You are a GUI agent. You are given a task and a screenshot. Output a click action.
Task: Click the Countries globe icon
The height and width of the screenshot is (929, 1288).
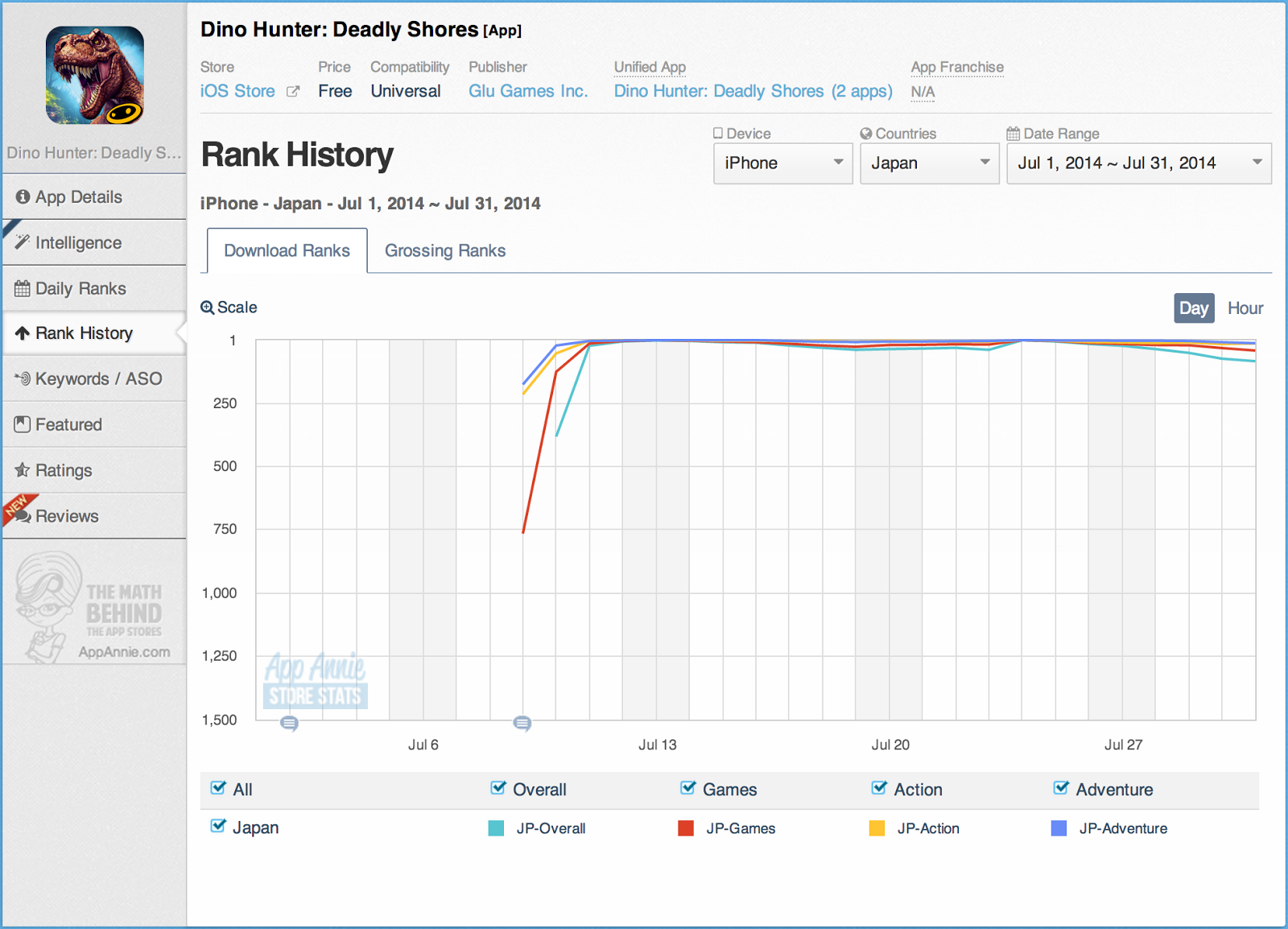click(x=866, y=134)
